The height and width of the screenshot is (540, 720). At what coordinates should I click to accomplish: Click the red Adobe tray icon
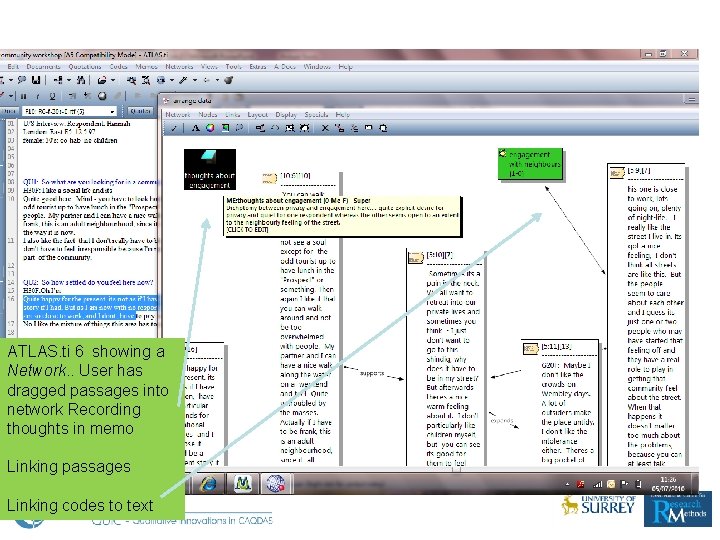pos(580,484)
